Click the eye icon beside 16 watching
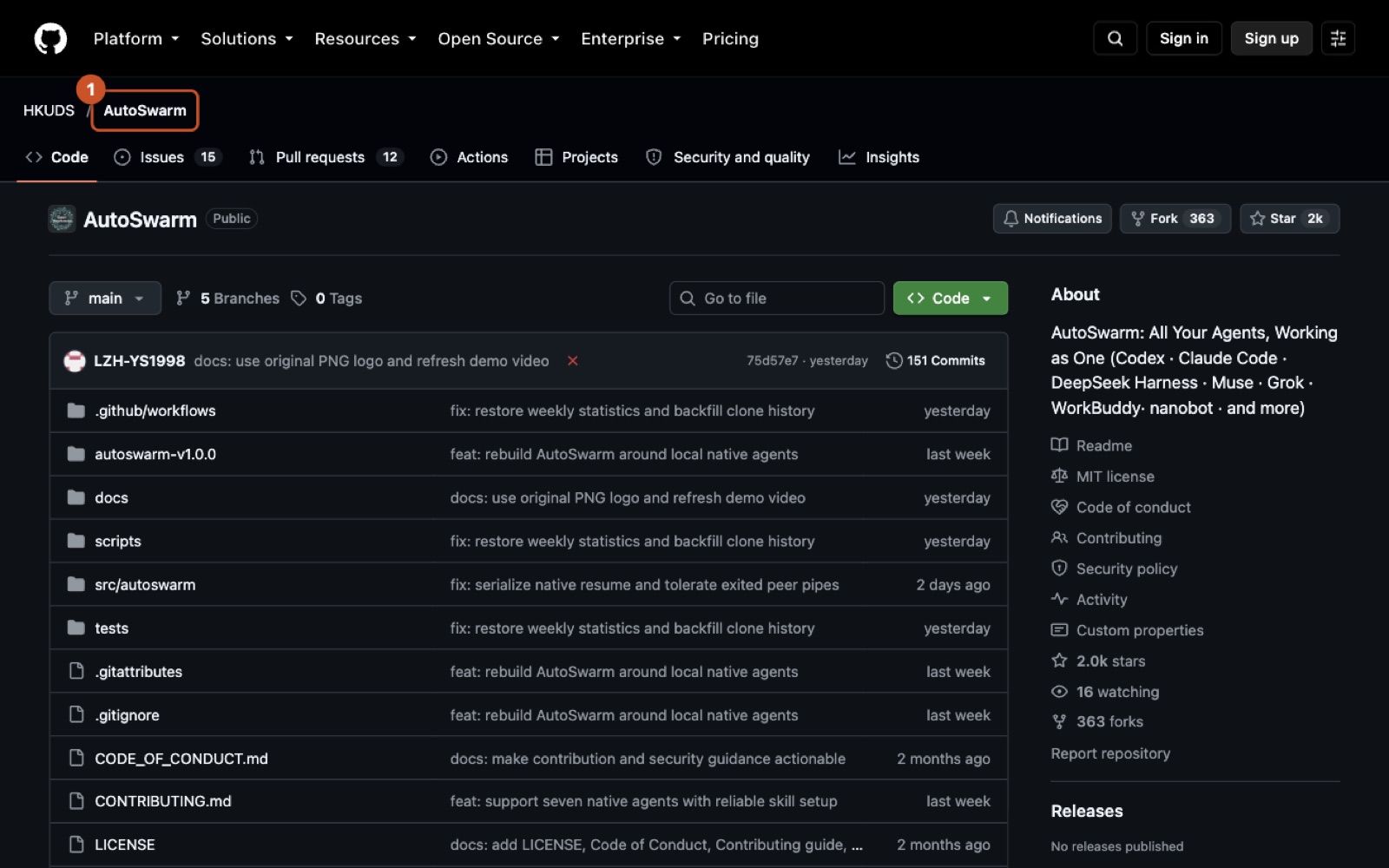Viewport: 1389px width, 868px height. (x=1059, y=692)
